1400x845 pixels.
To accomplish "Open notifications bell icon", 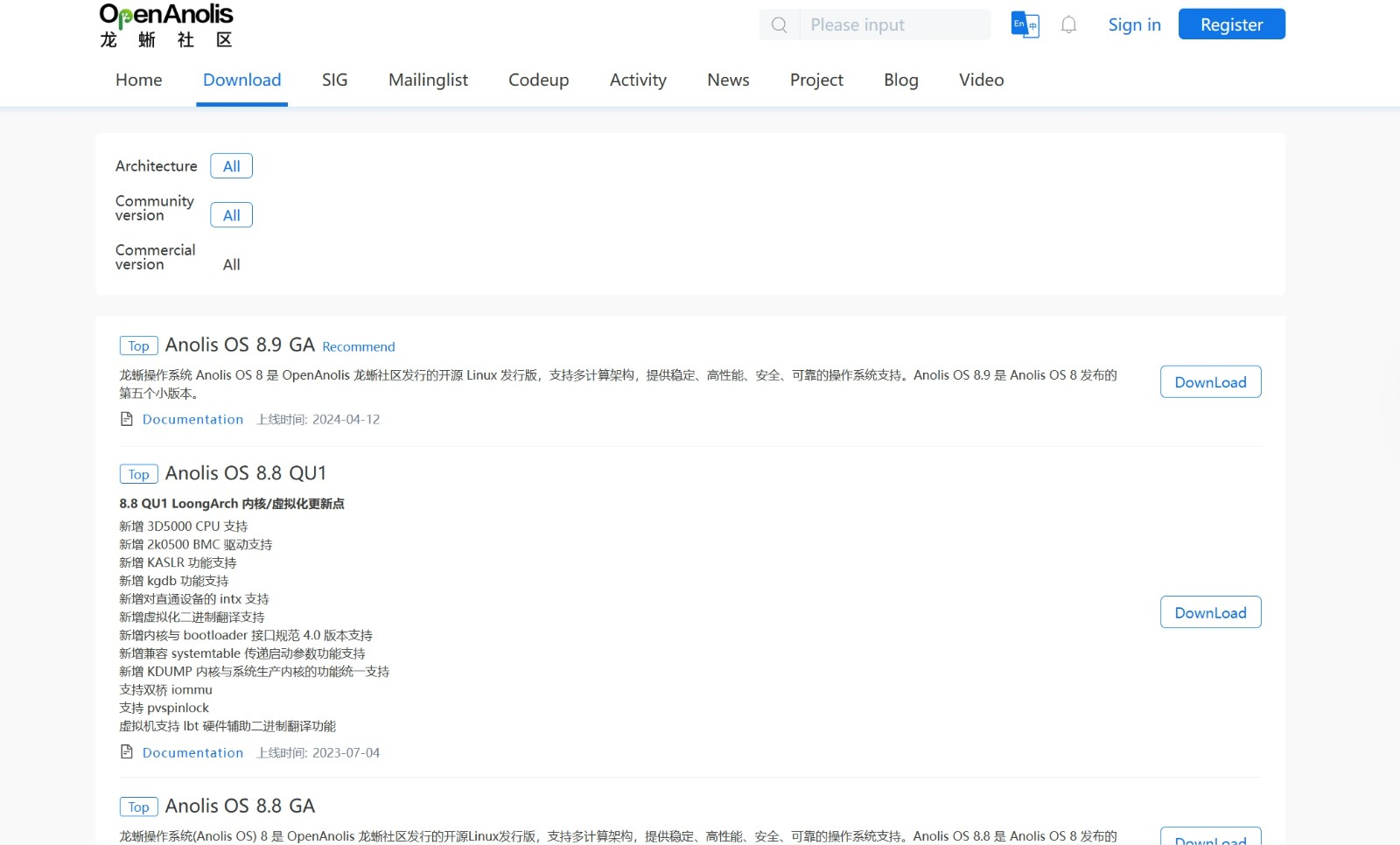I will pyautogui.click(x=1068, y=24).
